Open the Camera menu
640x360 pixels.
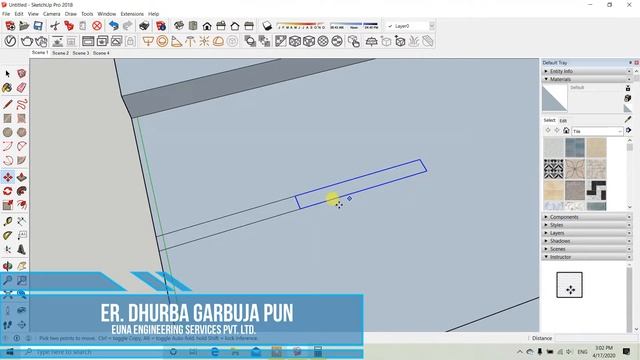pos(51,14)
